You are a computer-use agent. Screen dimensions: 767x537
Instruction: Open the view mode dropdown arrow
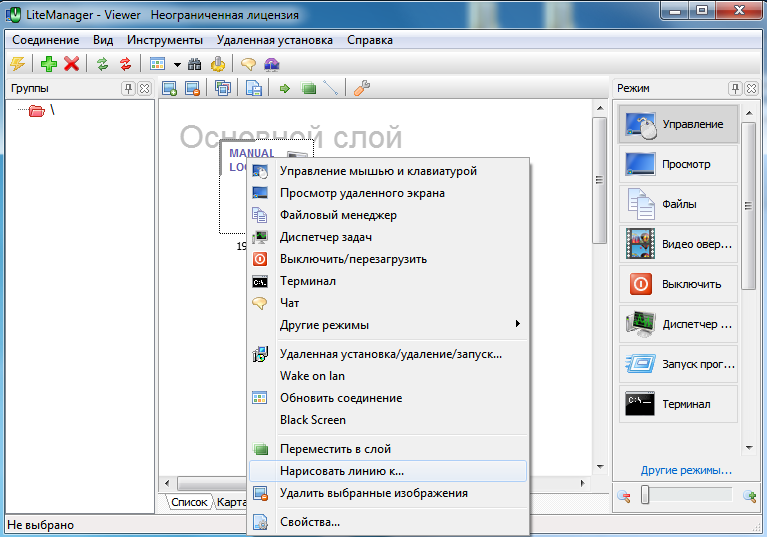[x=177, y=65]
